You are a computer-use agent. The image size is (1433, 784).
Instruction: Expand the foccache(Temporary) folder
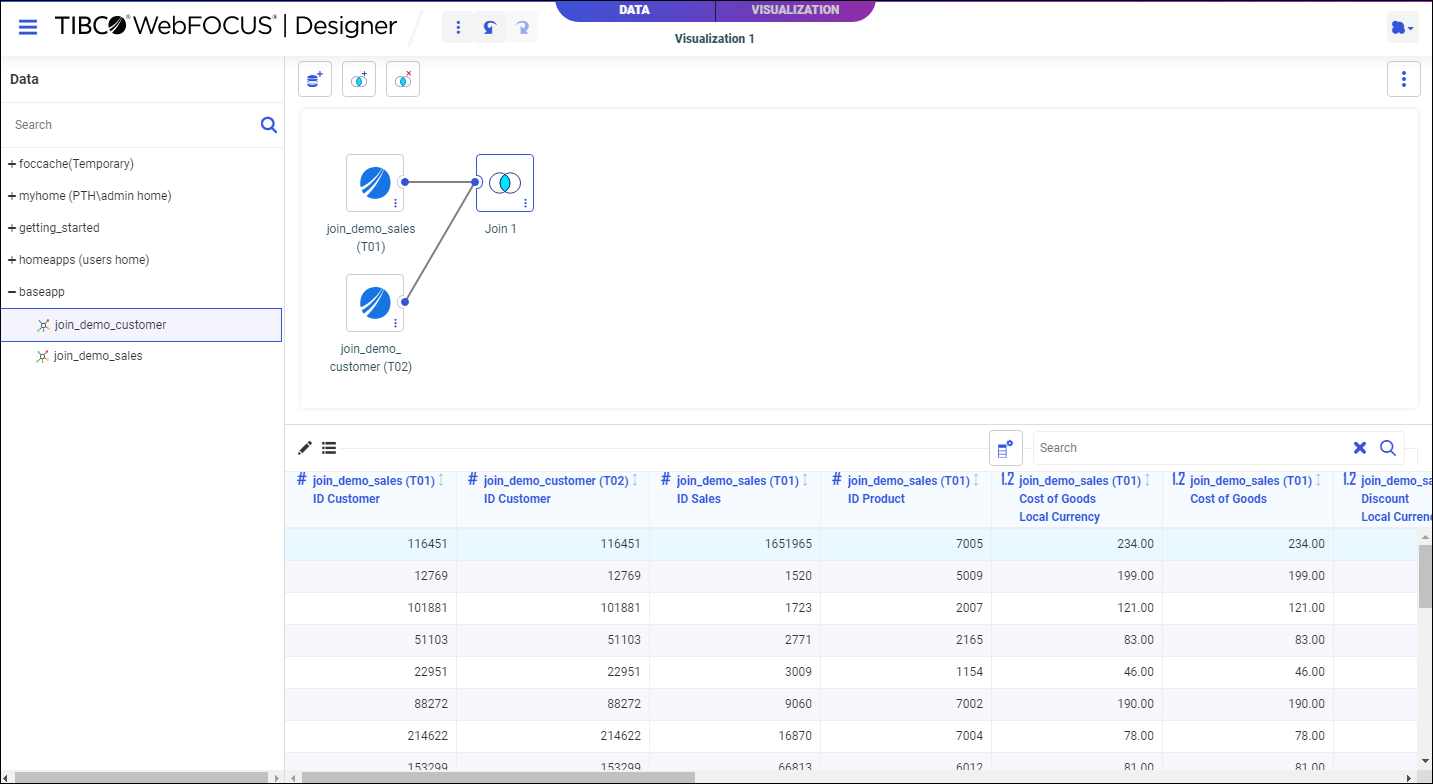coord(12,164)
